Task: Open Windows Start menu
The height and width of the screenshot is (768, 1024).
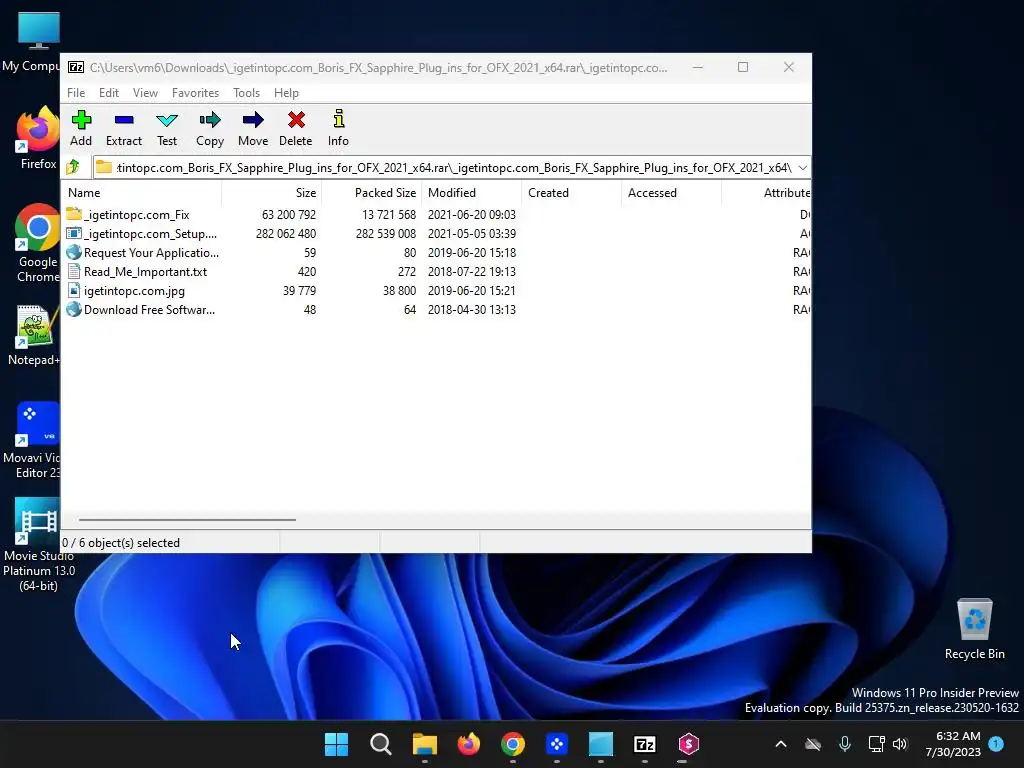Action: coord(336,744)
